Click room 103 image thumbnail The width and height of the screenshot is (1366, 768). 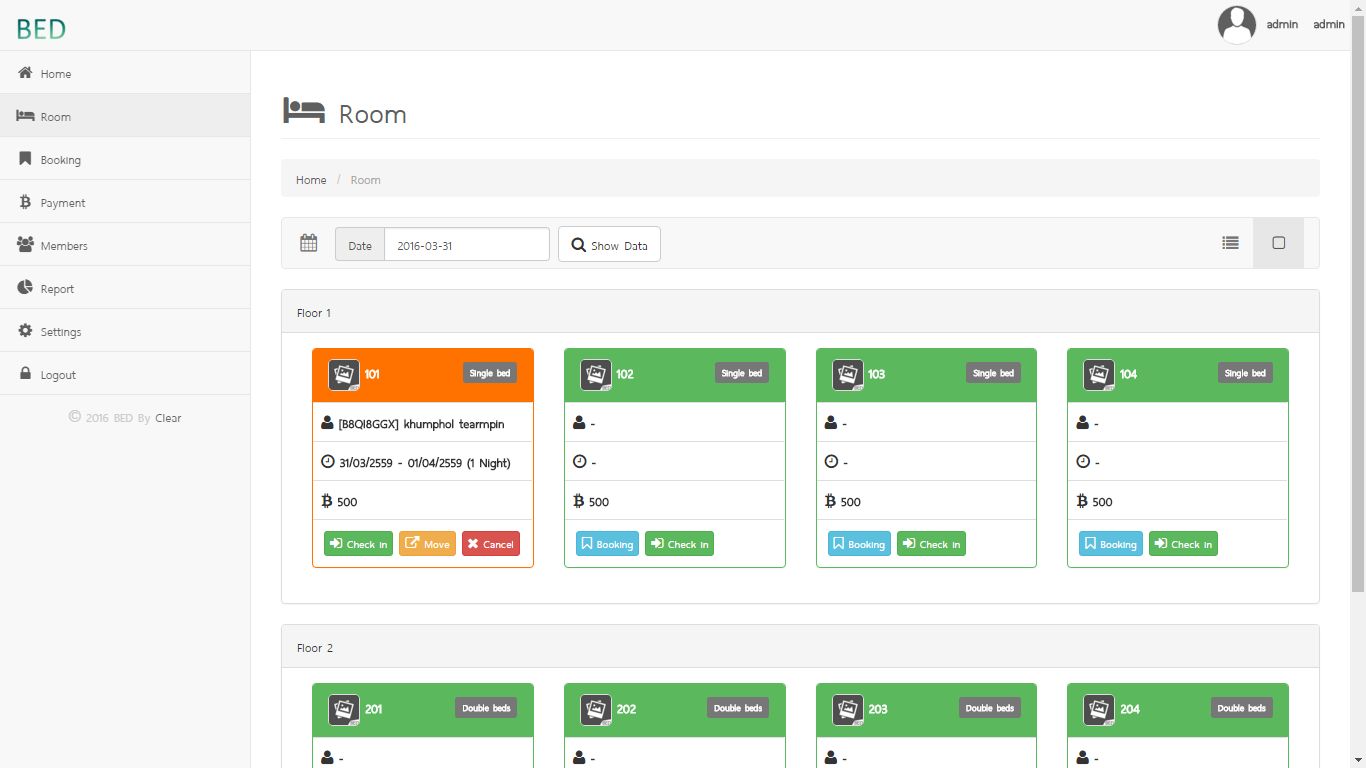[848, 375]
